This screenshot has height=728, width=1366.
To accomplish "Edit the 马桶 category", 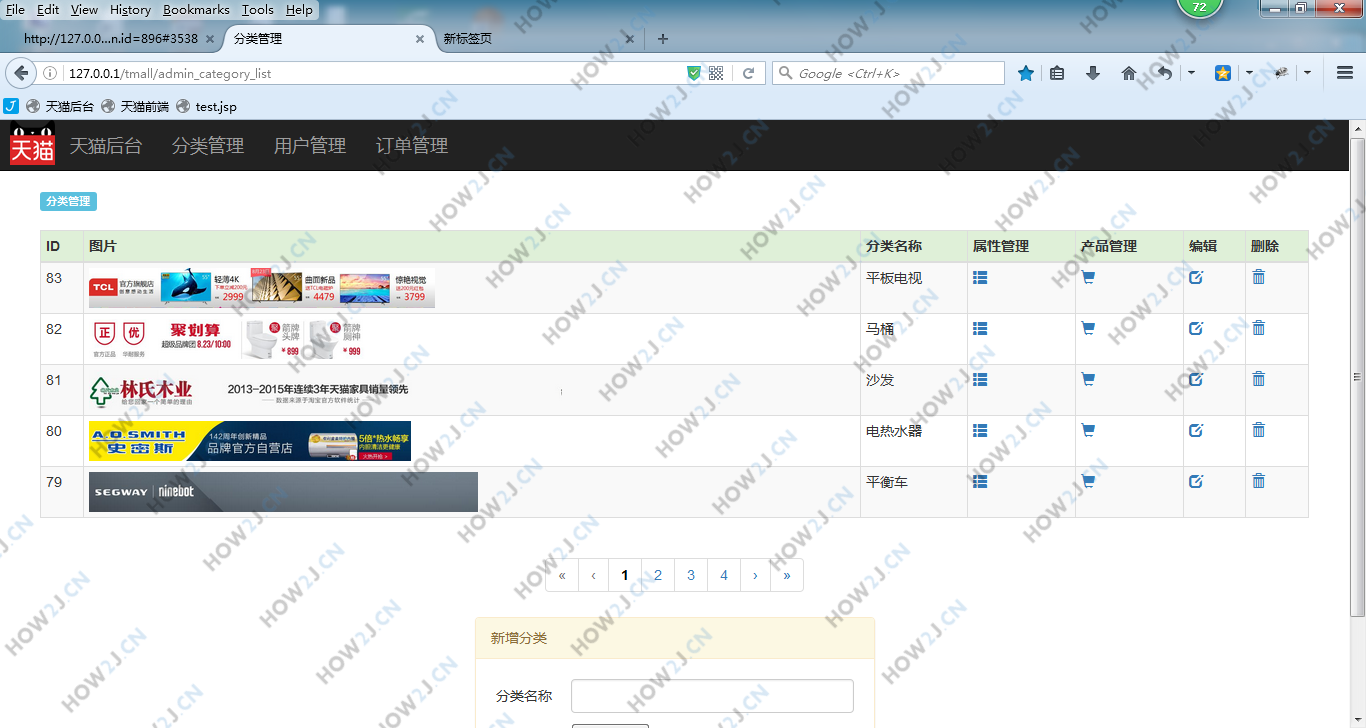I will [1196, 328].
